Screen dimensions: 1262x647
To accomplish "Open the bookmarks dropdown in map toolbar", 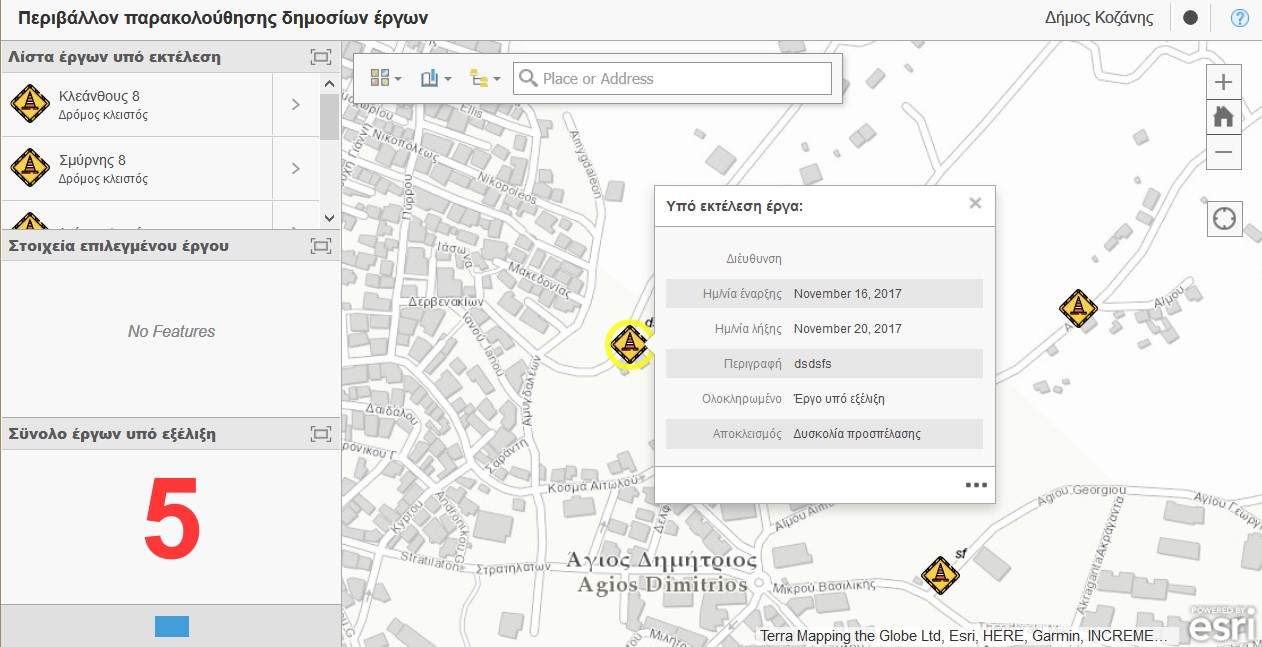I will click(x=436, y=78).
